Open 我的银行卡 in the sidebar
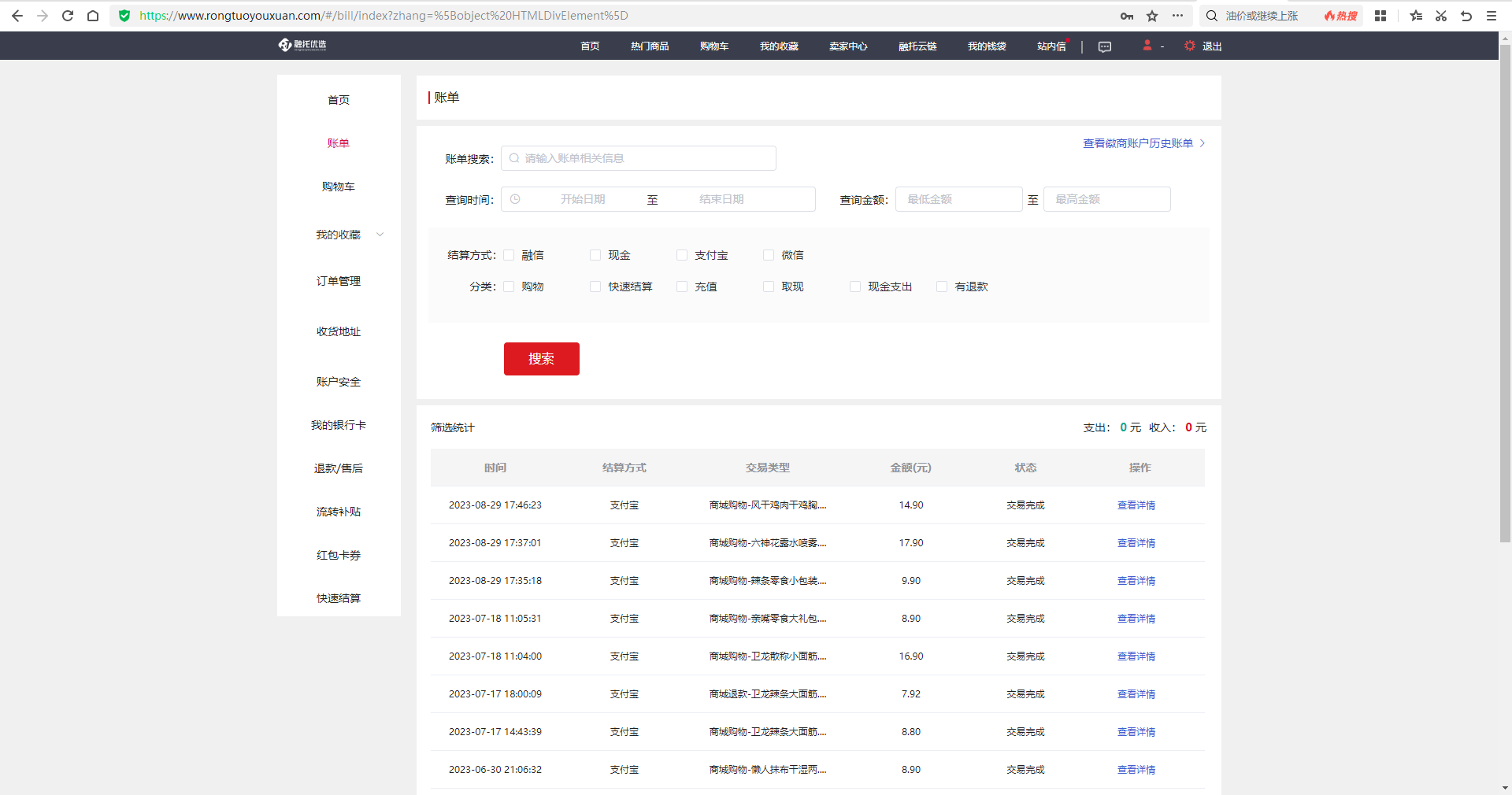This screenshot has width=1512, height=795. [x=339, y=425]
